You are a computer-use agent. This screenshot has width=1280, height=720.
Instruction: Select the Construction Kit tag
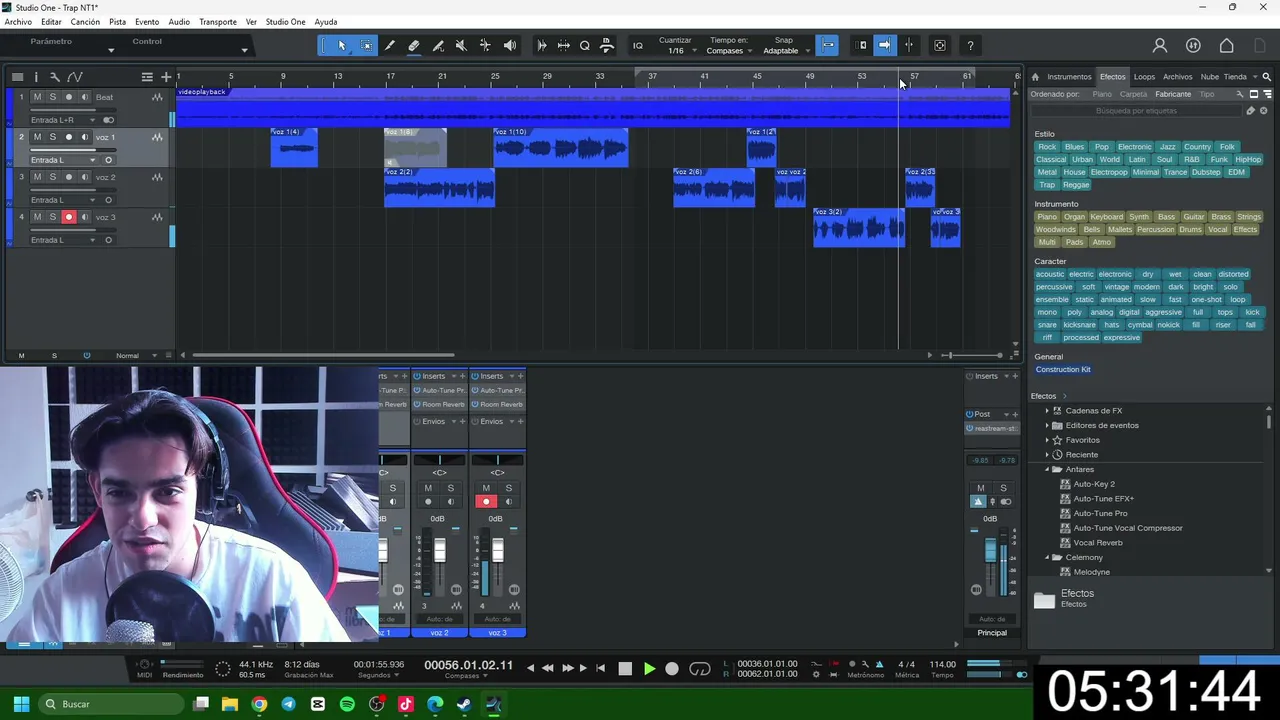[x=1063, y=370]
